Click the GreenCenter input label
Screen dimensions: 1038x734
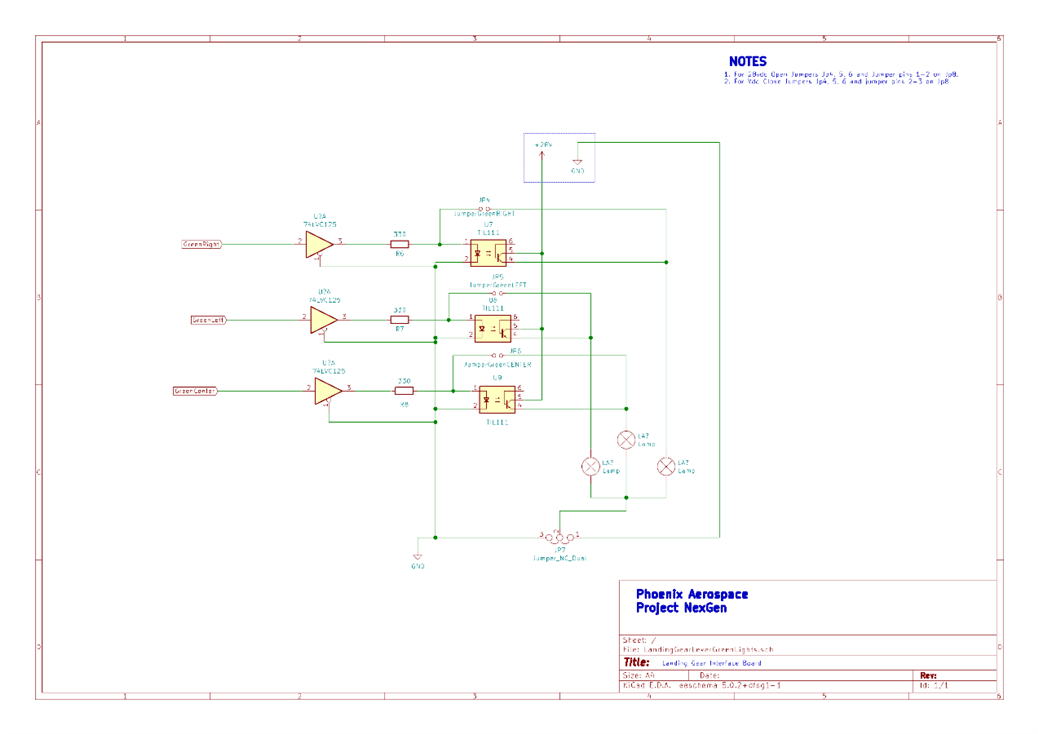tap(195, 391)
